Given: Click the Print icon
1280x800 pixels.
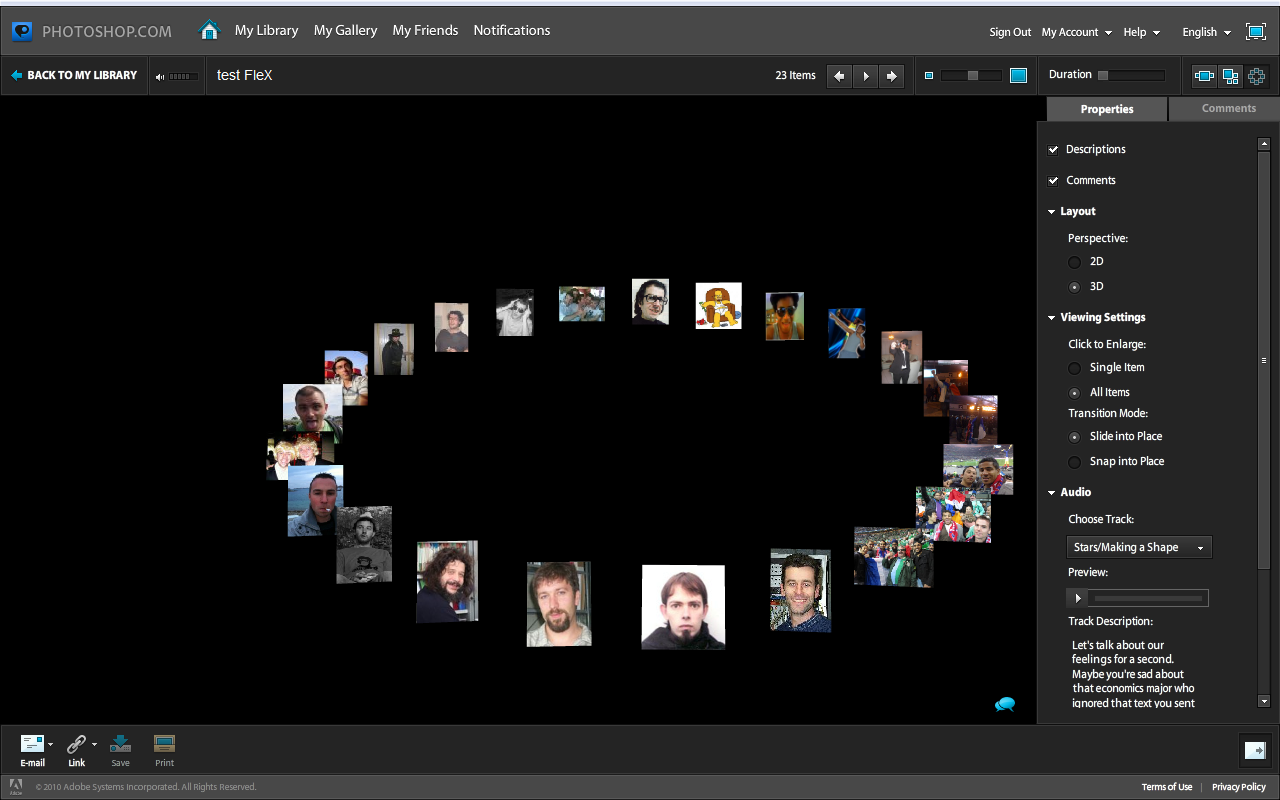Looking at the screenshot, I should tap(164, 744).
